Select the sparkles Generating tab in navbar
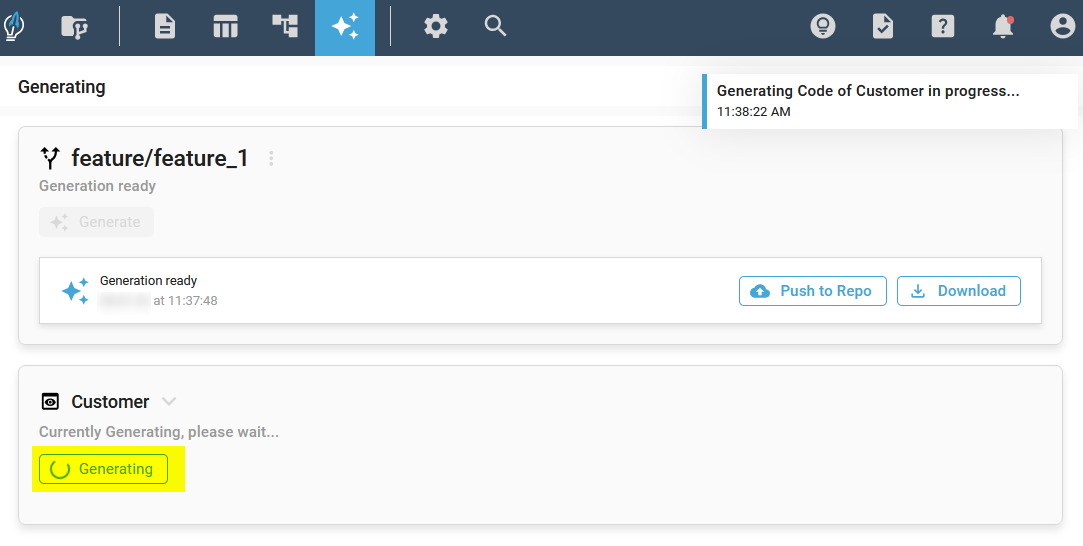This screenshot has width=1083, height=546. coord(345,27)
